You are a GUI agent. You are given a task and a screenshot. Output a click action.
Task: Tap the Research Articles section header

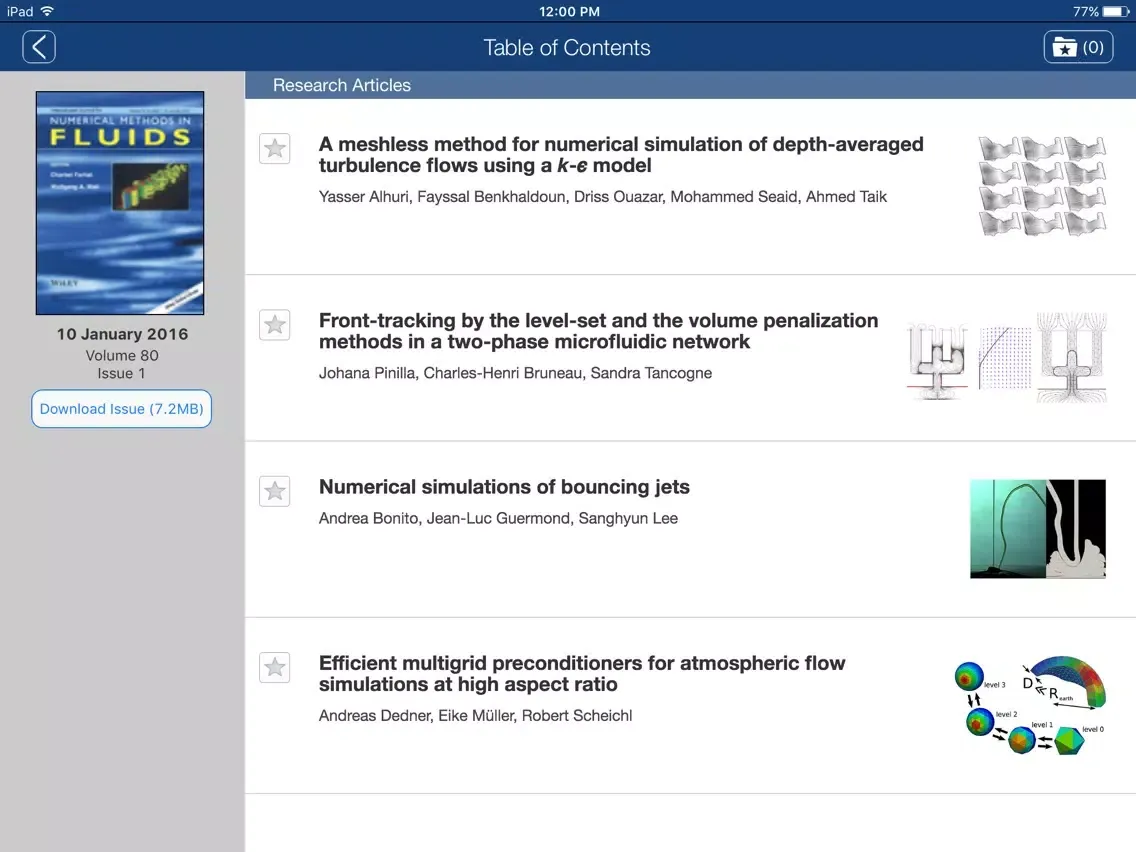pyautogui.click(x=342, y=85)
